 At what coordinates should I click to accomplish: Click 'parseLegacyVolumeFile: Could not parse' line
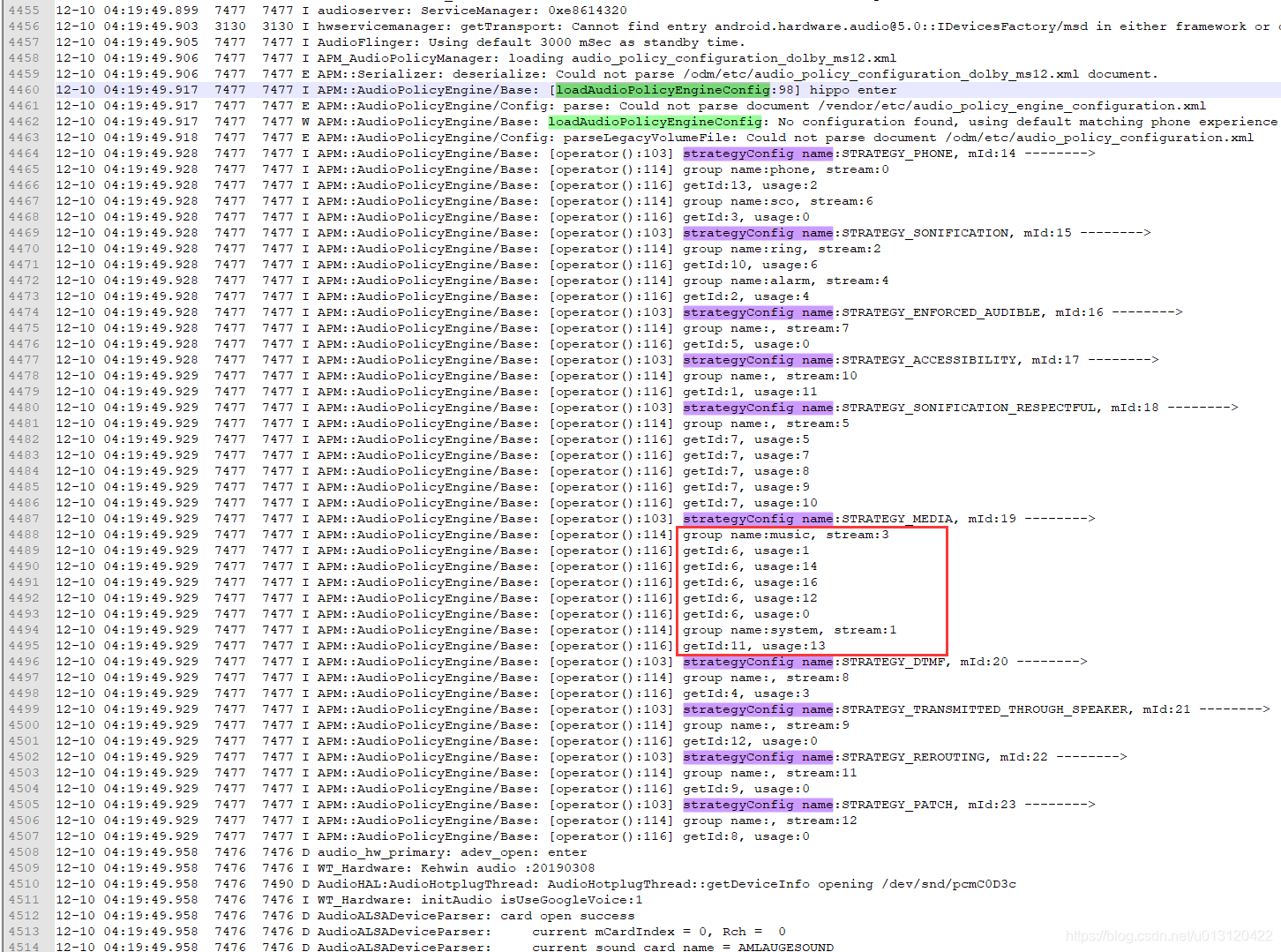coord(785,138)
